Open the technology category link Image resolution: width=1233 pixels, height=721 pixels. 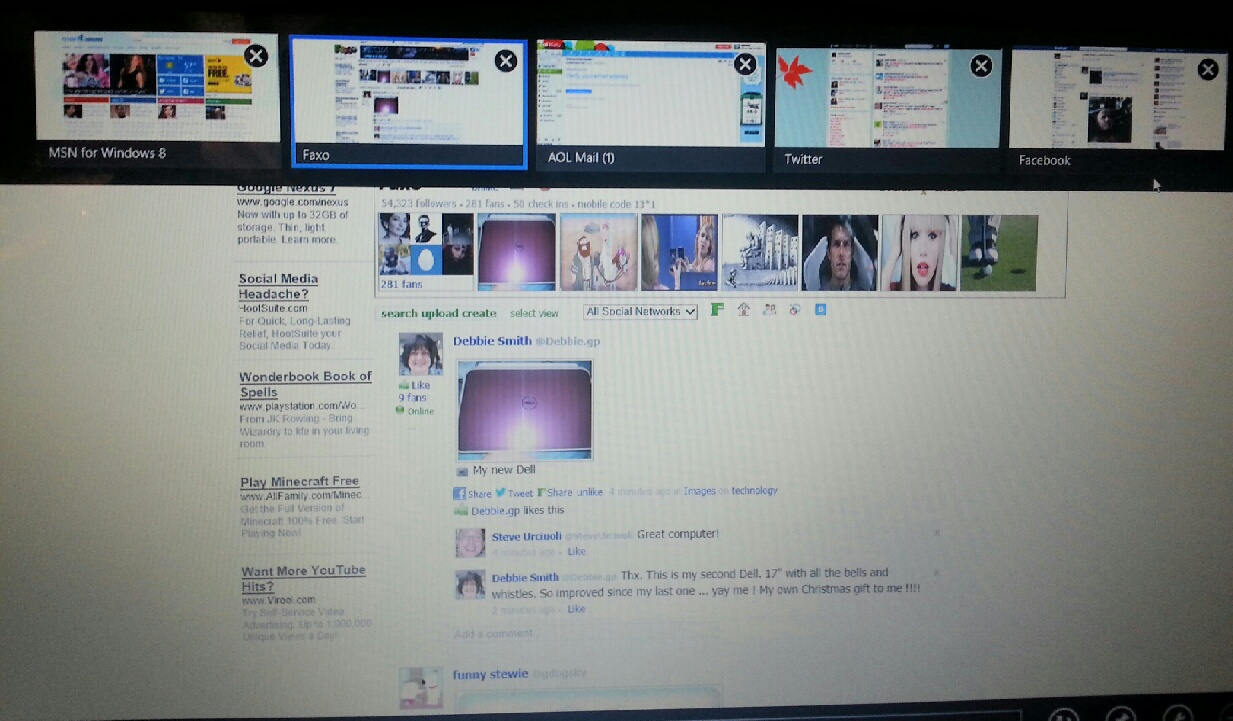pyautogui.click(x=754, y=491)
